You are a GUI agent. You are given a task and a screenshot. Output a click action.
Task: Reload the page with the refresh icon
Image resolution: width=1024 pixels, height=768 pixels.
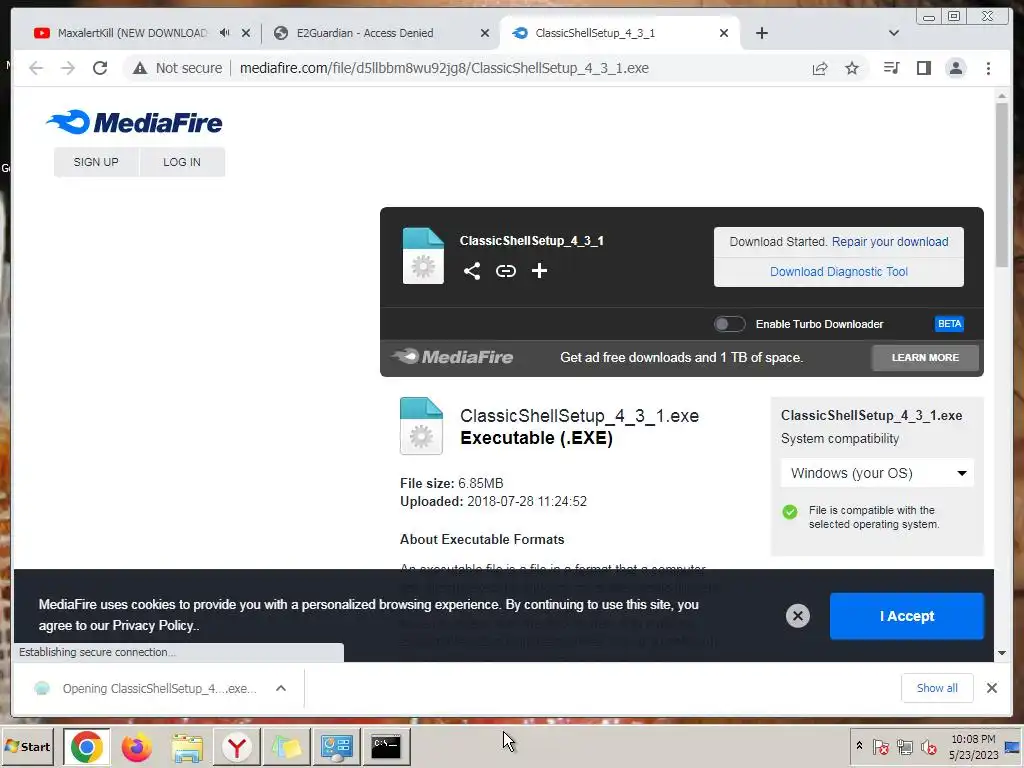coord(100,68)
